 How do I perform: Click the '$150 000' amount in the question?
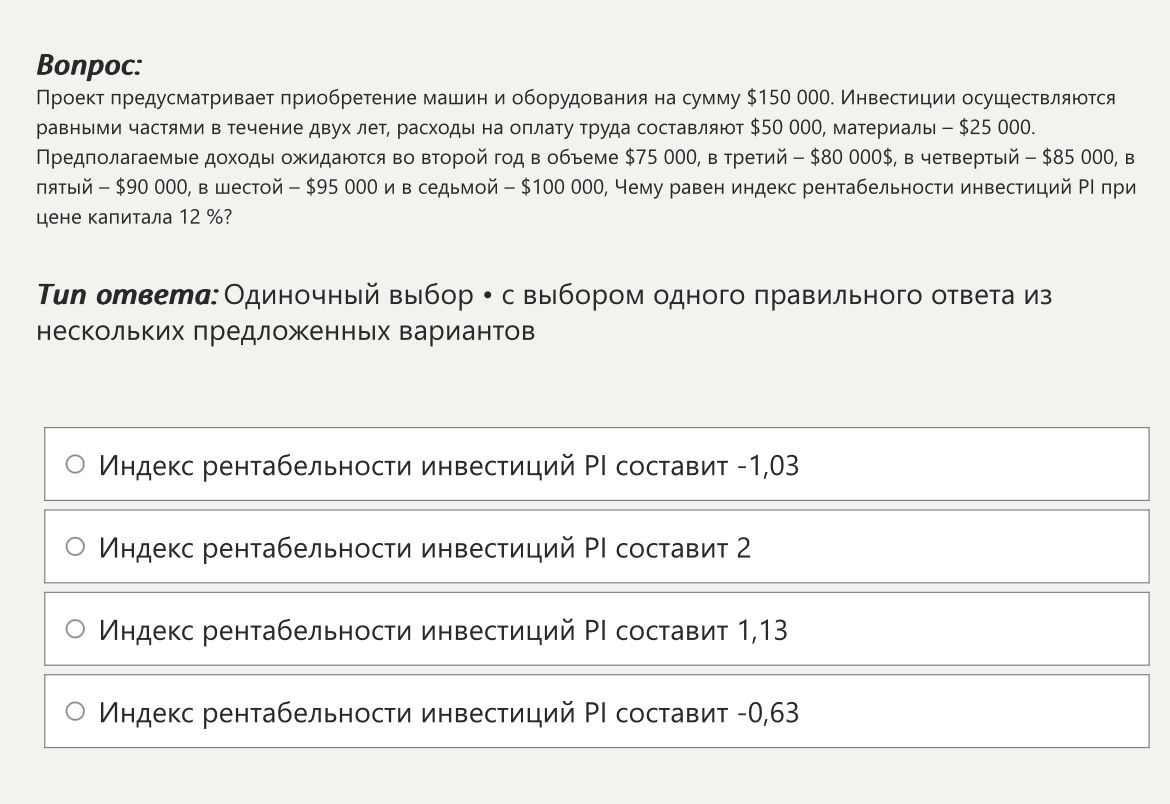(x=788, y=98)
